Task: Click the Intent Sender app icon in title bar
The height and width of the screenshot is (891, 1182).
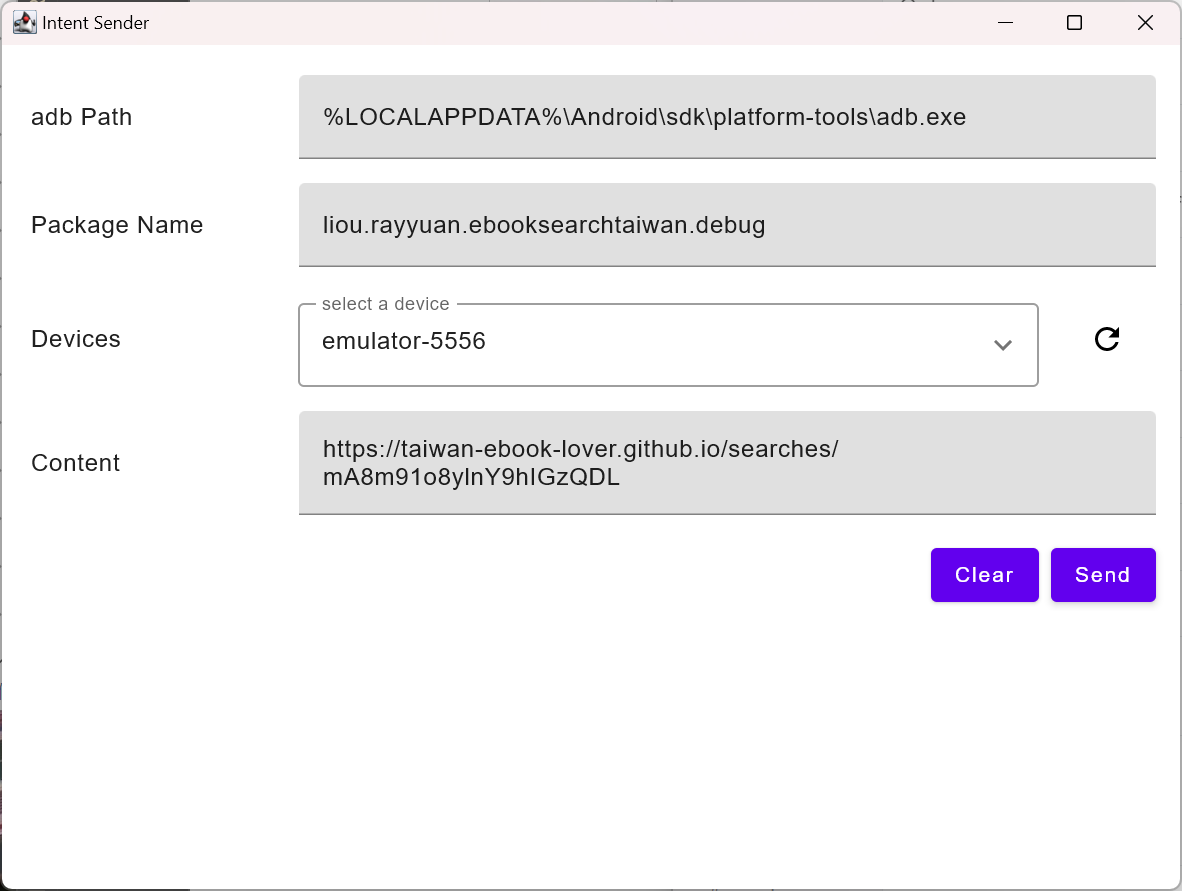Action: click(x=24, y=23)
